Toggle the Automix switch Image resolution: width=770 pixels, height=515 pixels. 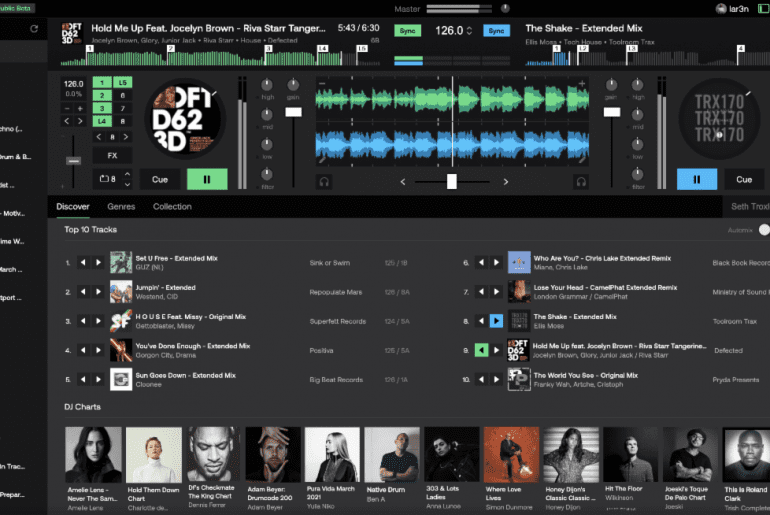click(x=764, y=230)
